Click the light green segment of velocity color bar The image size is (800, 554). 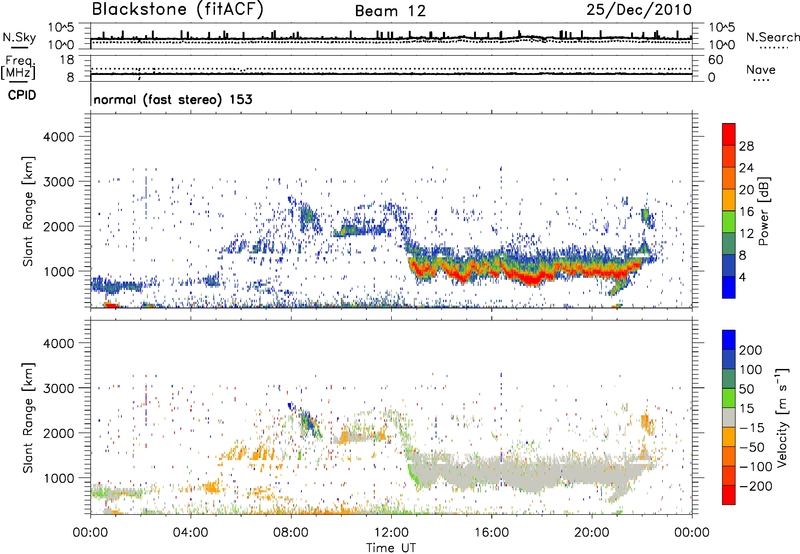click(729, 398)
